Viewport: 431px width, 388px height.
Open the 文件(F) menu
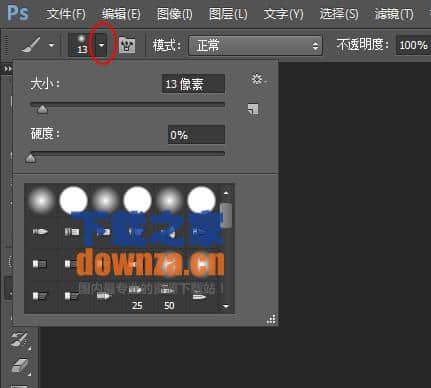coord(66,14)
